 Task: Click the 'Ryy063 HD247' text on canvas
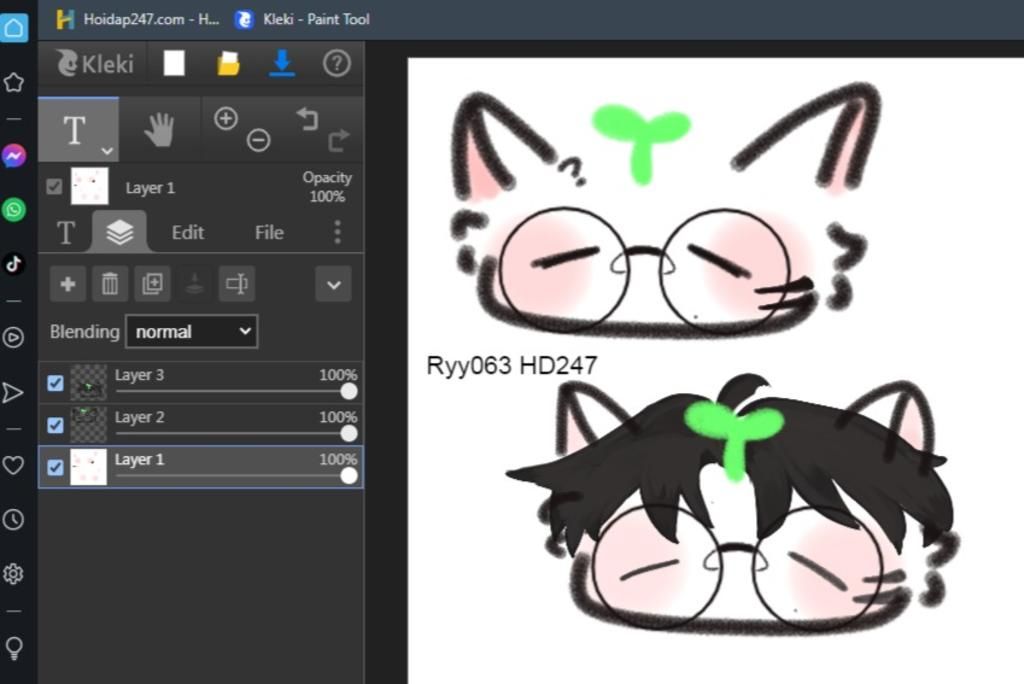511,365
